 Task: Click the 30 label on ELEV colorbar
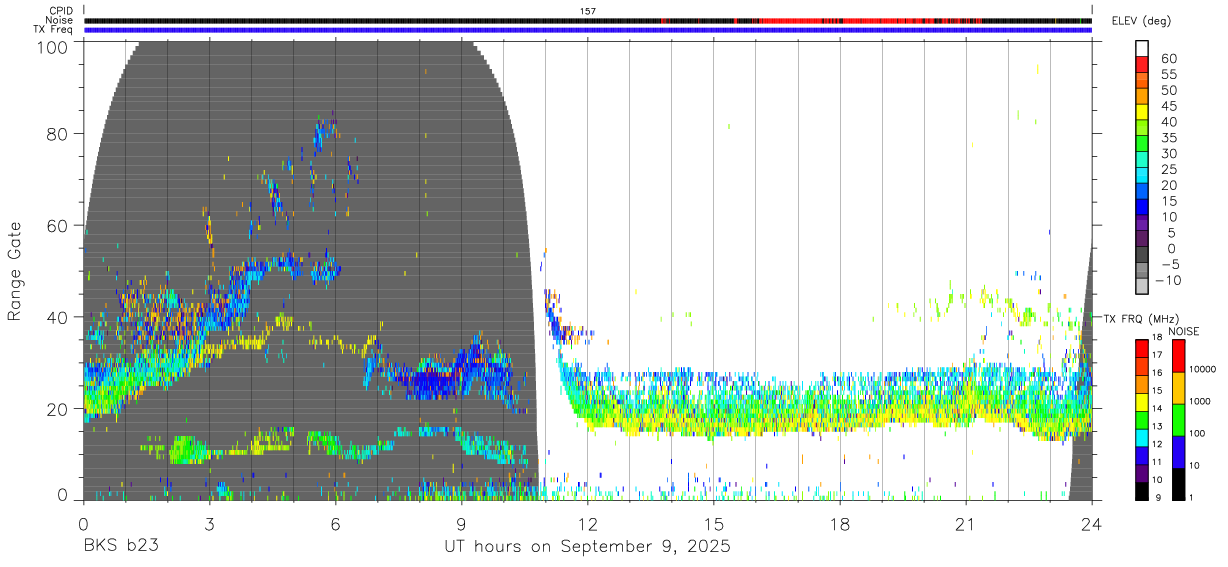1168,154
